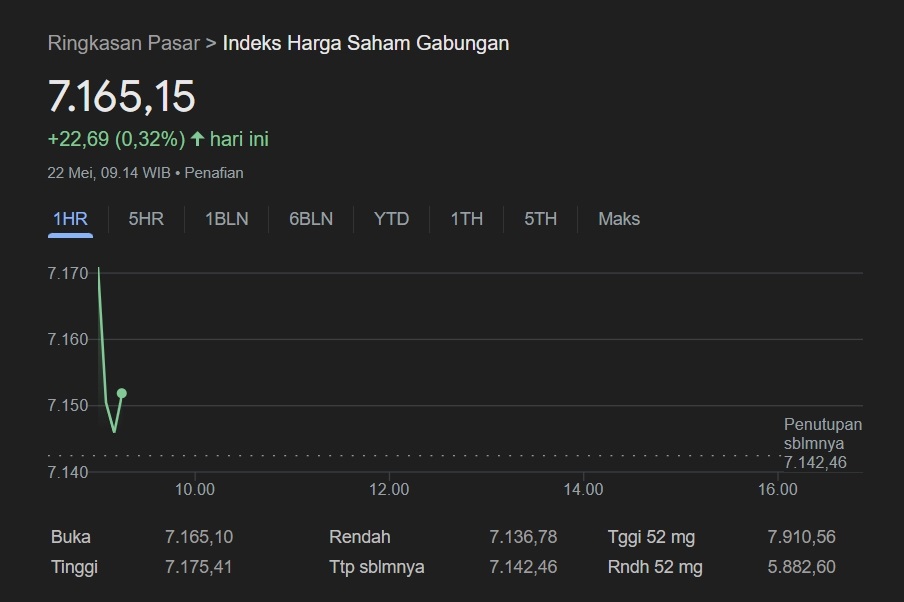Switch to the 5HR chart range
904x602 pixels.
tap(146, 219)
